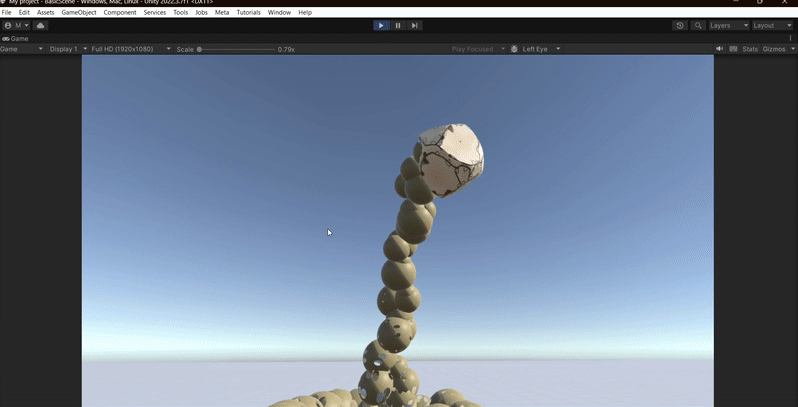
Task: Open the Game view mode dropdown
Action: [x=22, y=49]
